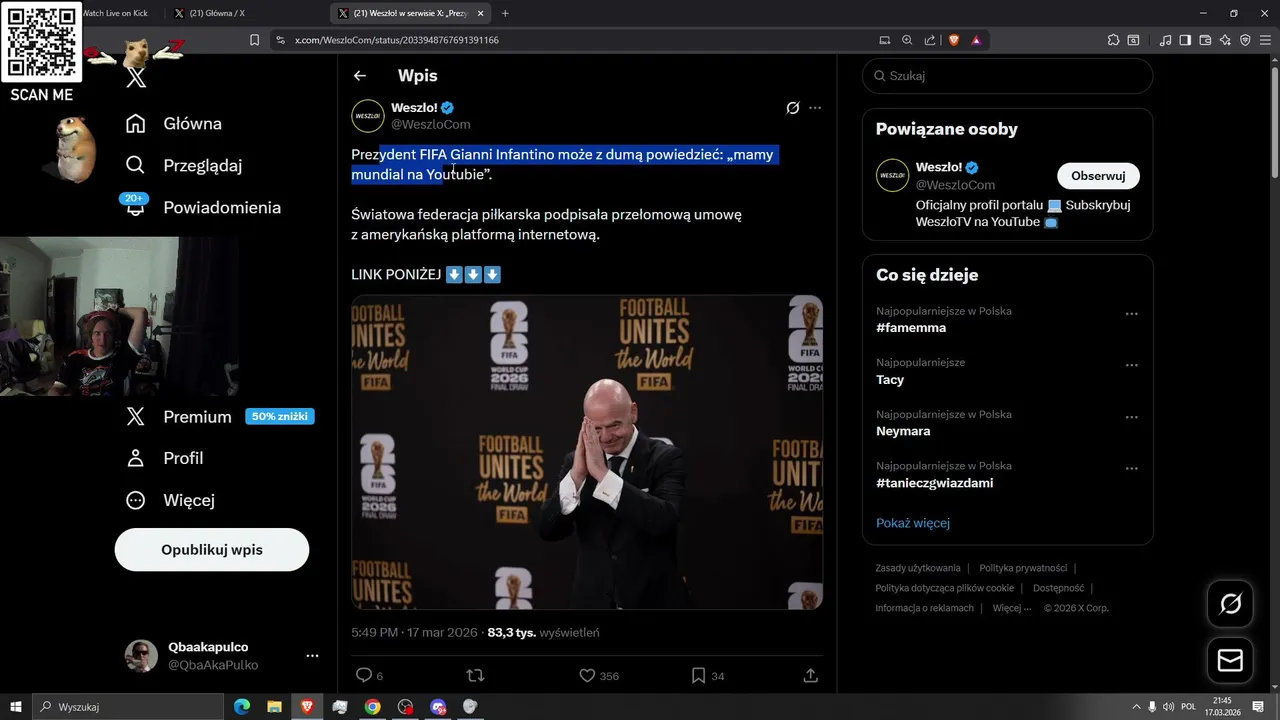Open #famemma trend
The image size is (1280, 720).
pyautogui.click(x=911, y=328)
